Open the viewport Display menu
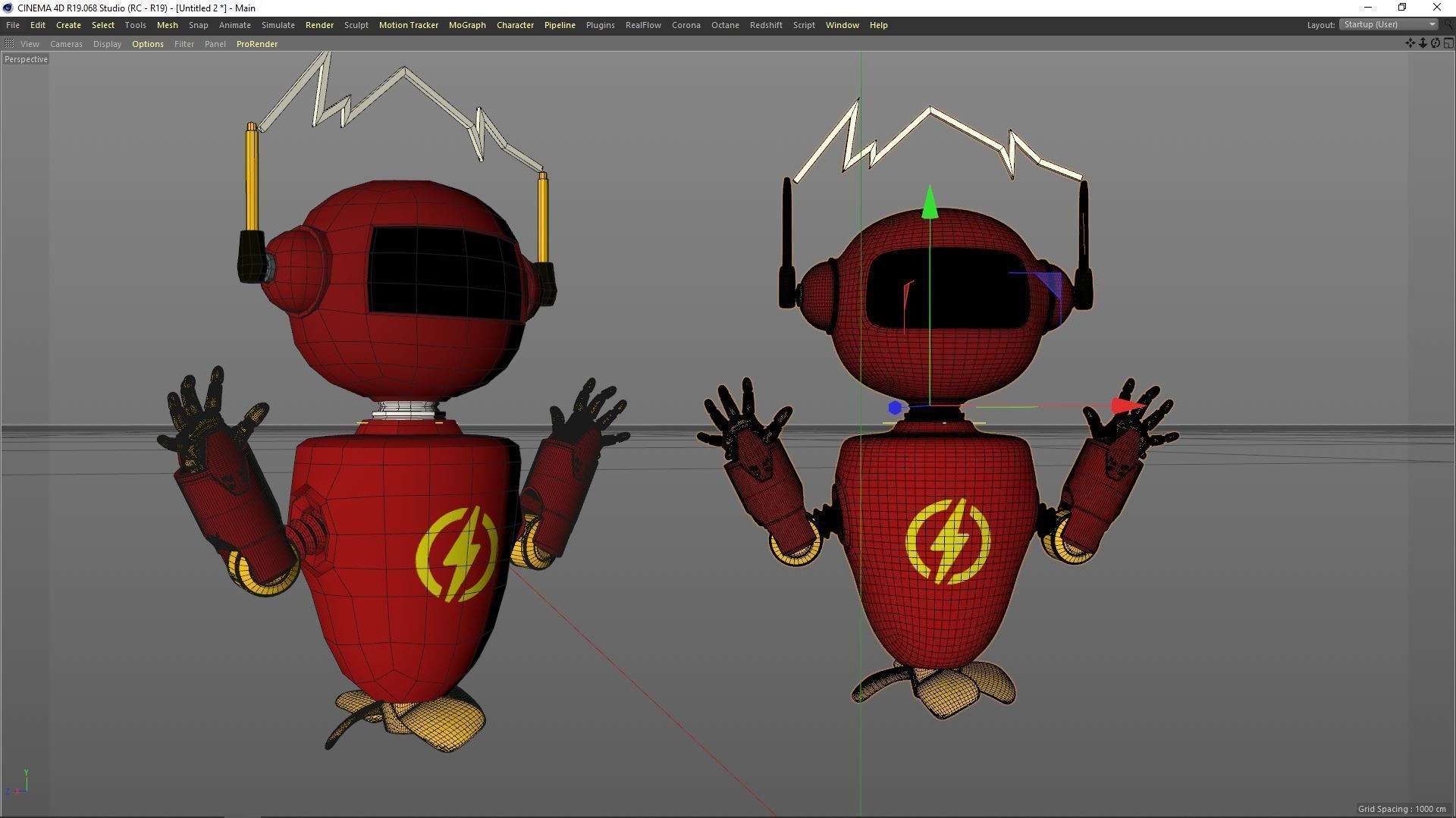 107,44
